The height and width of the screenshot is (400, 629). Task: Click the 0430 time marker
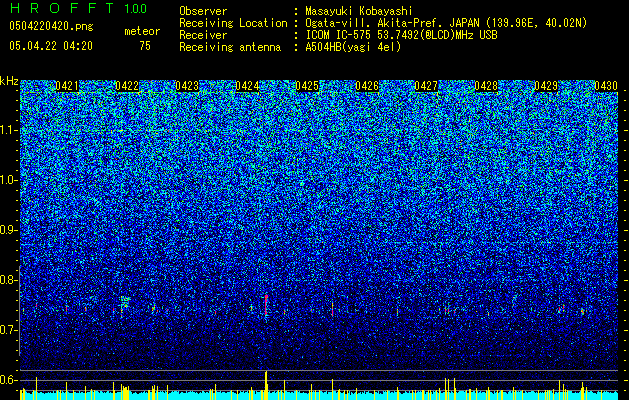coord(606,86)
